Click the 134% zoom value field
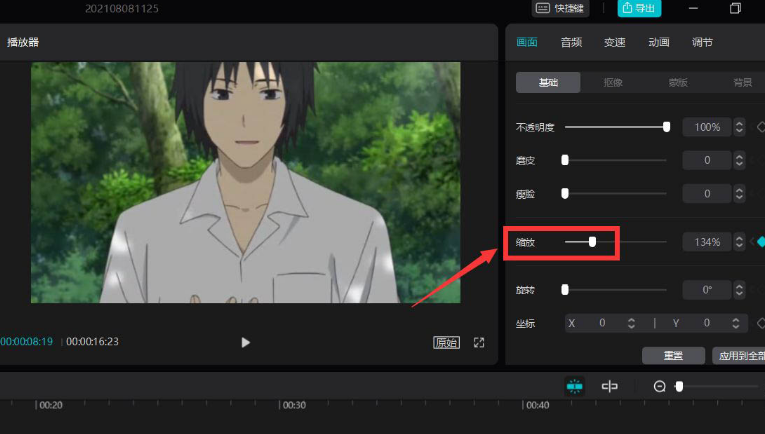 (707, 242)
